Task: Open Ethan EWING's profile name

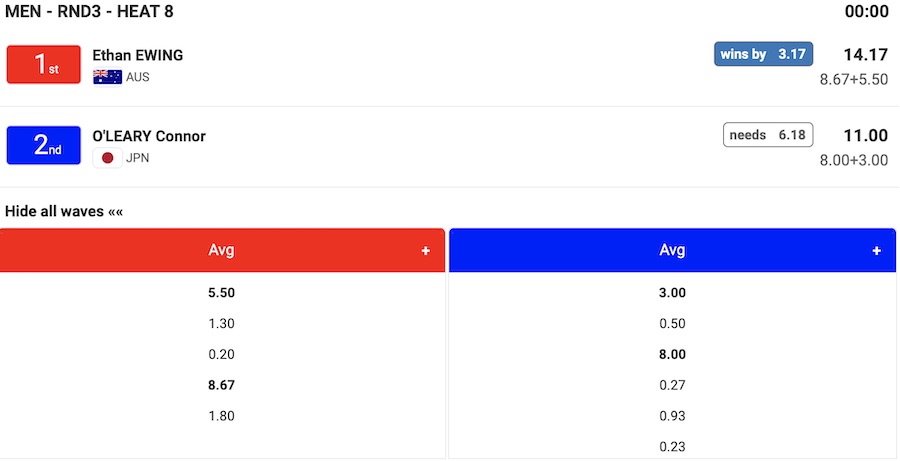Action: pos(137,55)
